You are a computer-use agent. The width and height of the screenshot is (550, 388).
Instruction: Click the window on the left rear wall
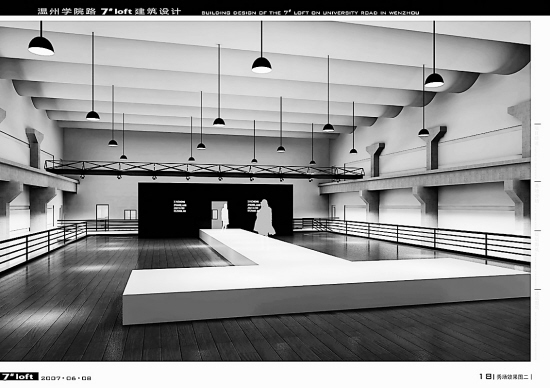(x=130, y=215)
